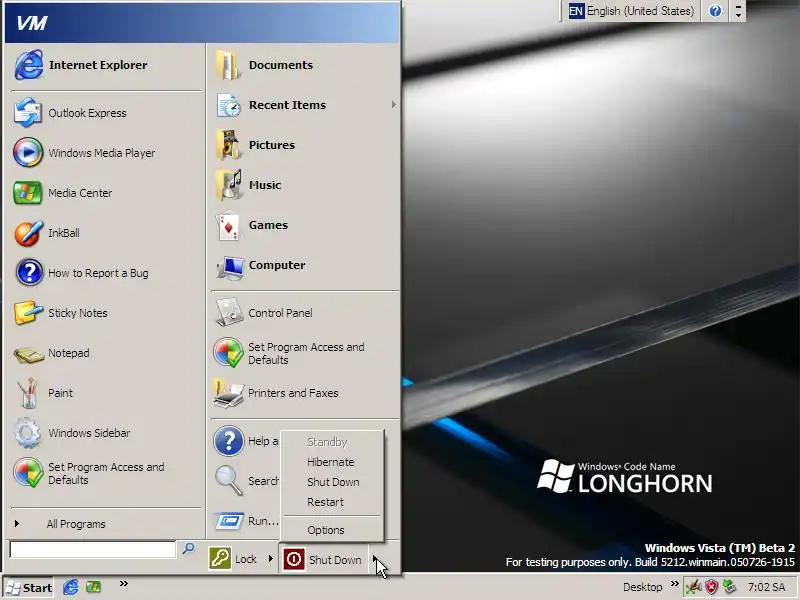Click the 7:02 SA clock
Screen dimensions: 800x600
tap(766, 587)
